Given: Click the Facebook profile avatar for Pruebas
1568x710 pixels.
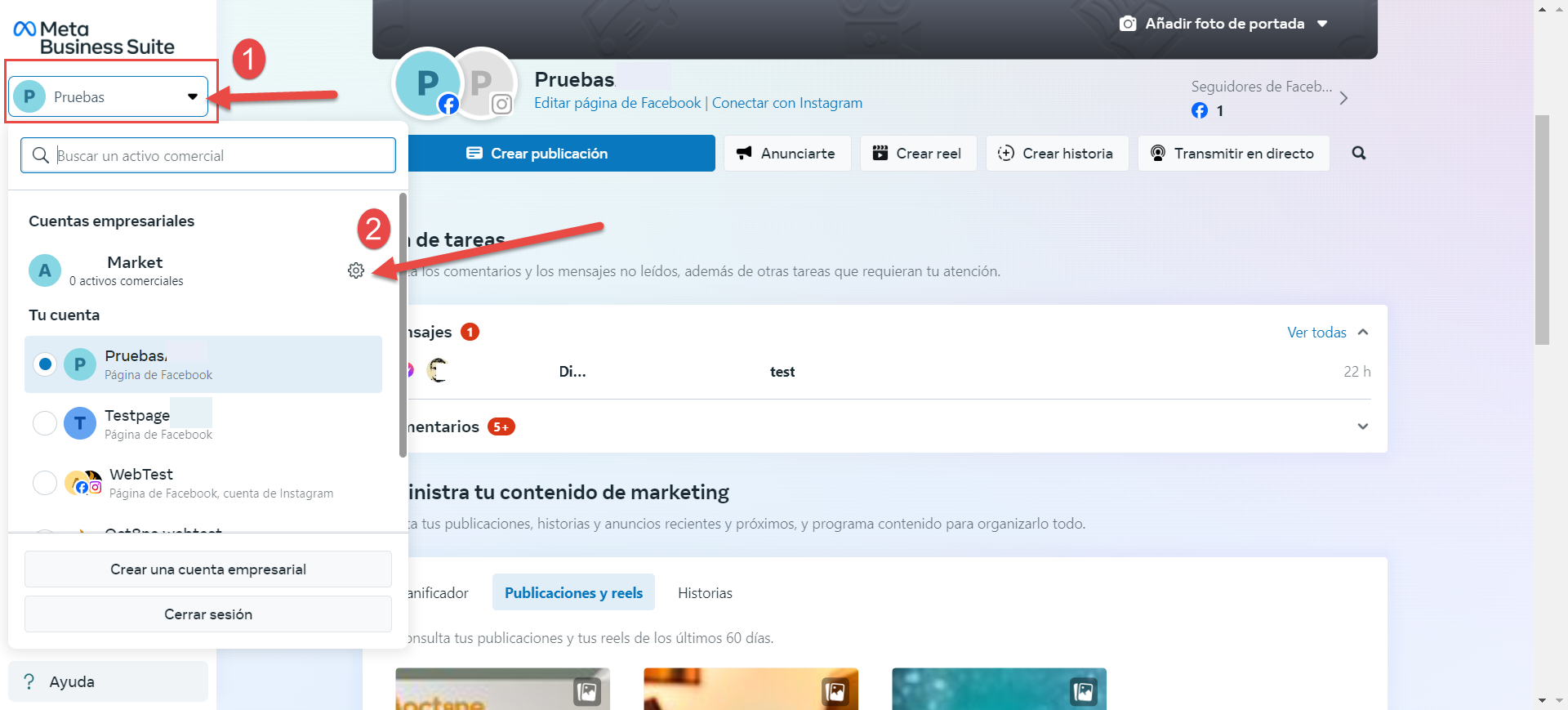Looking at the screenshot, I should tap(427, 83).
